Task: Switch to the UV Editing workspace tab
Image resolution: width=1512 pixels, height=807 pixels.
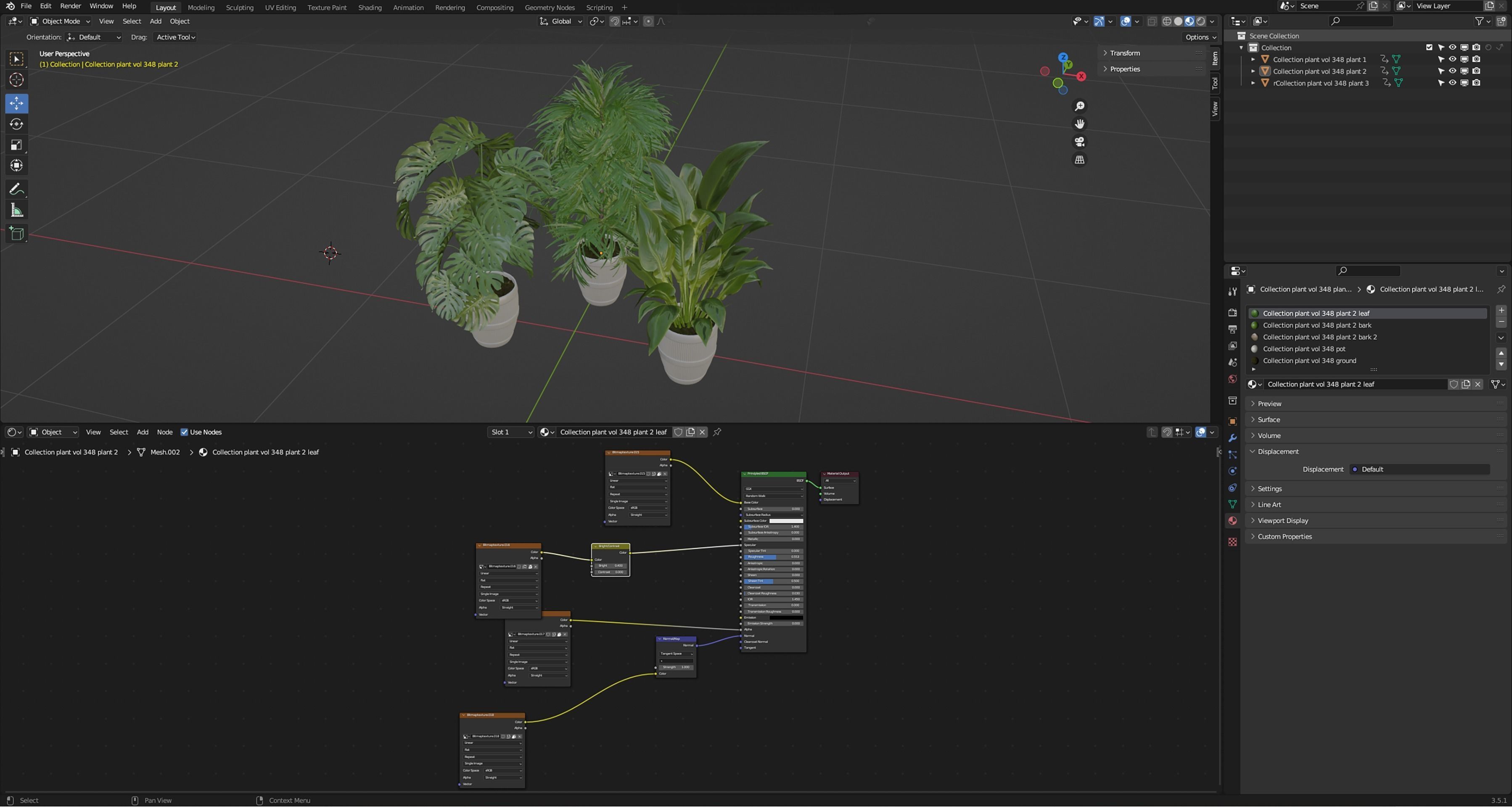Action: tap(280, 7)
